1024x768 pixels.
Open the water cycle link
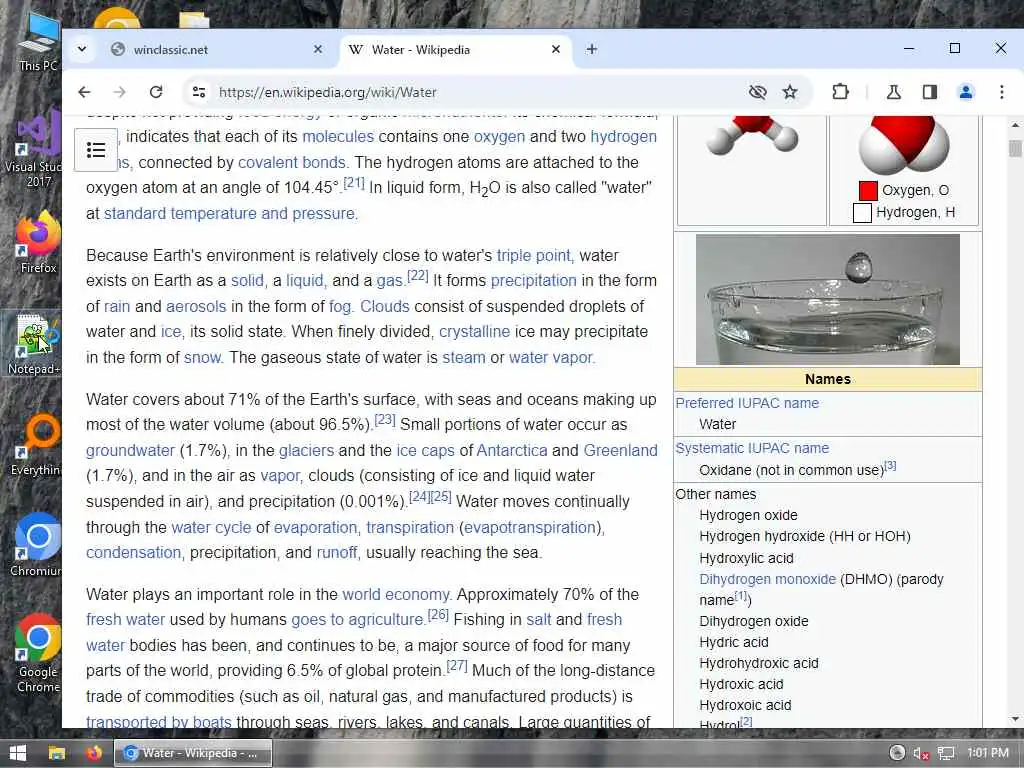tap(211, 528)
